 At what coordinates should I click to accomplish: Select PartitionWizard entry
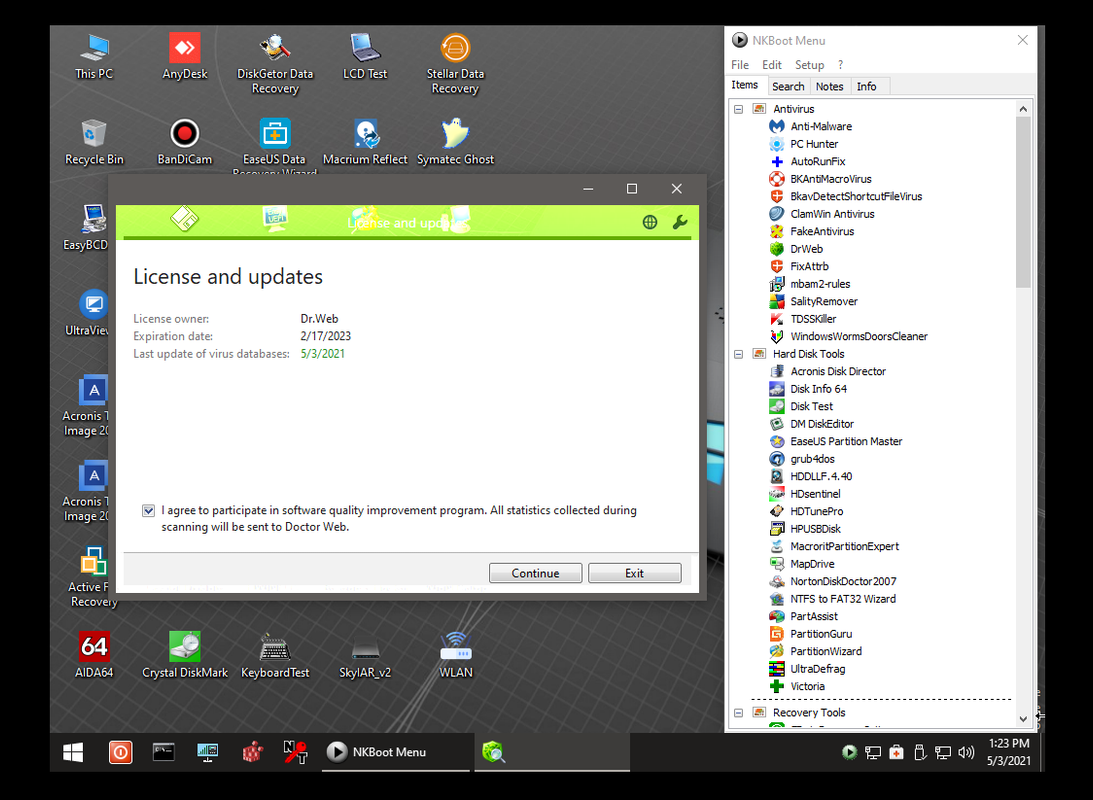pyautogui.click(x=816, y=651)
